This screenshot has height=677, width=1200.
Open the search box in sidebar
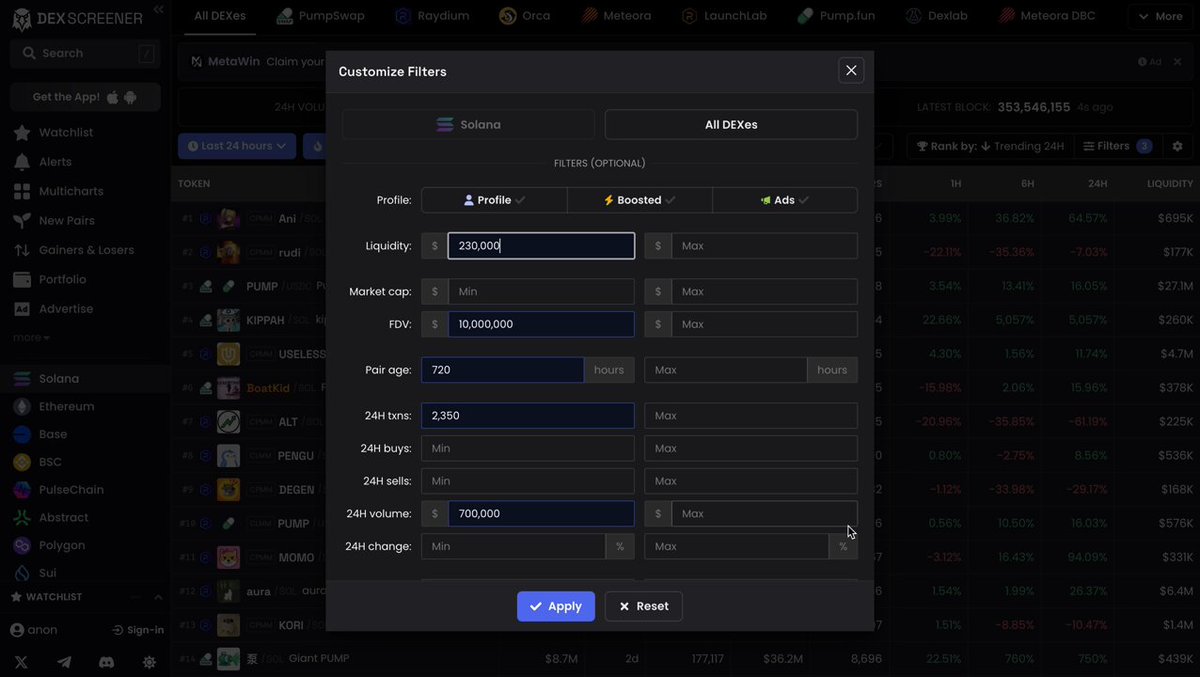(x=85, y=53)
